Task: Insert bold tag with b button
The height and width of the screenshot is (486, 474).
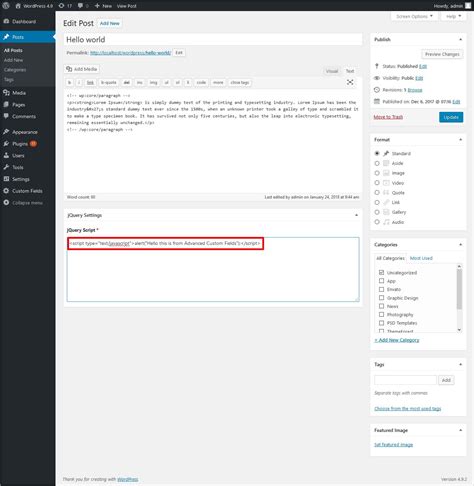Action: coord(69,82)
